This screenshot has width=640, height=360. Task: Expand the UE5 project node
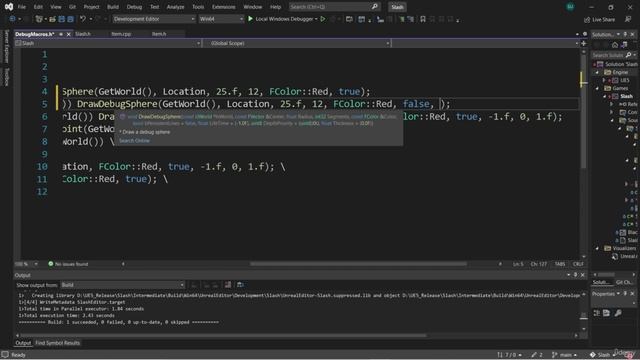tap(604, 80)
